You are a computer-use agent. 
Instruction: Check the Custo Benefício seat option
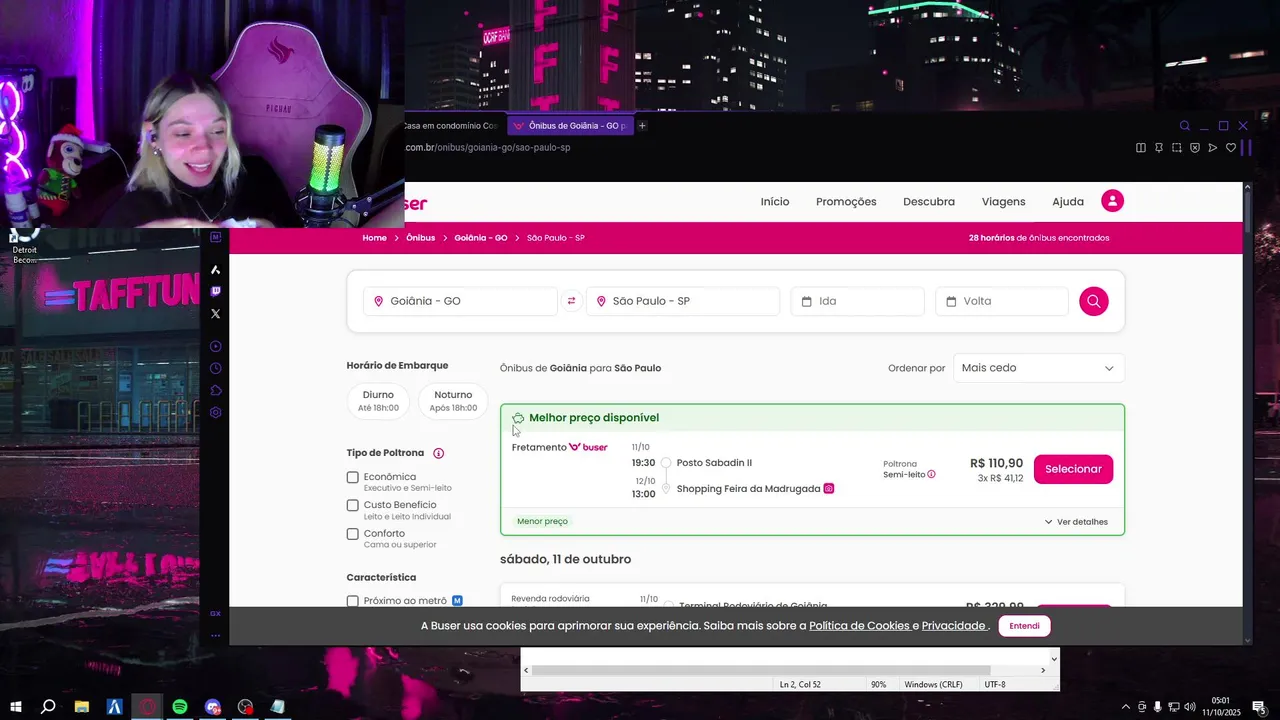pyautogui.click(x=352, y=506)
